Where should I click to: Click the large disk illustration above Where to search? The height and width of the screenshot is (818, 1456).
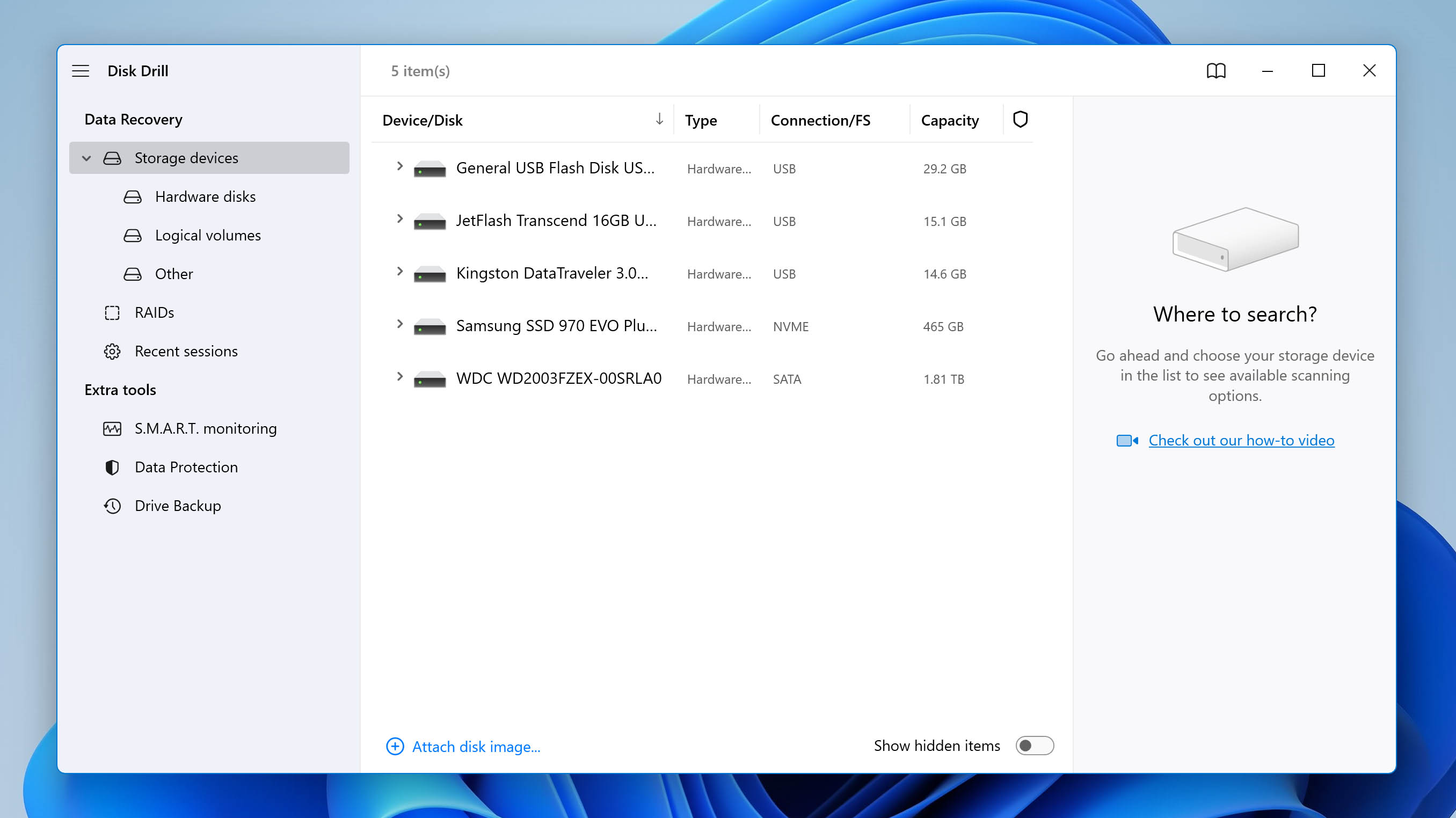click(x=1235, y=239)
